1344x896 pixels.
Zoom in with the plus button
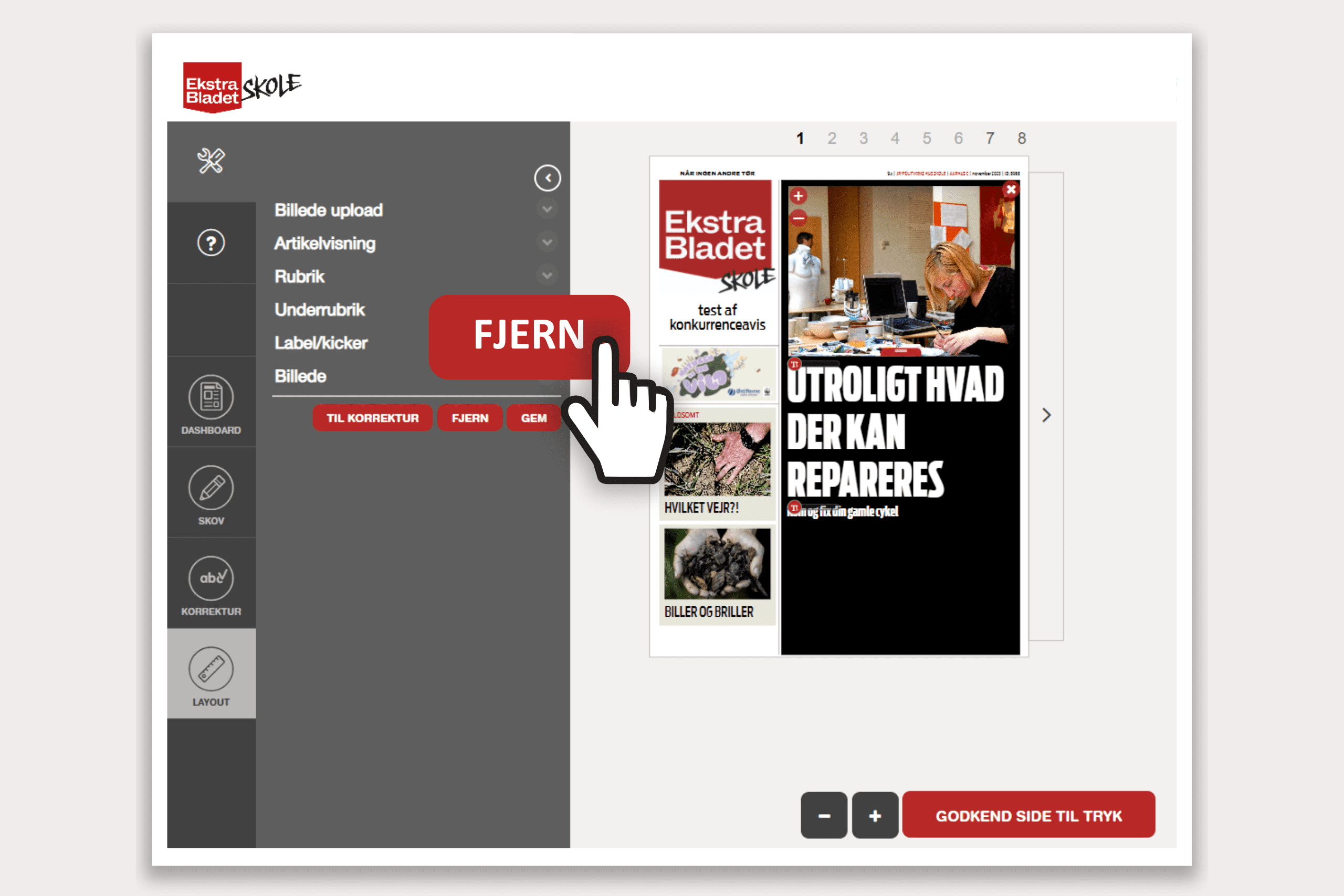[x=875, y=816]
